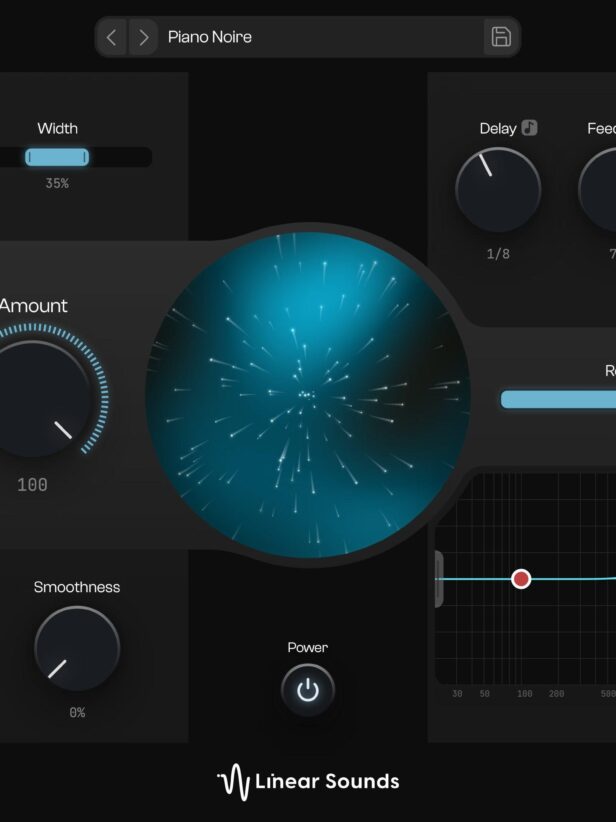The image size is (616, 822).
Task: Click the gray handle at EQ graph edge
Action: tap(439, 579)
